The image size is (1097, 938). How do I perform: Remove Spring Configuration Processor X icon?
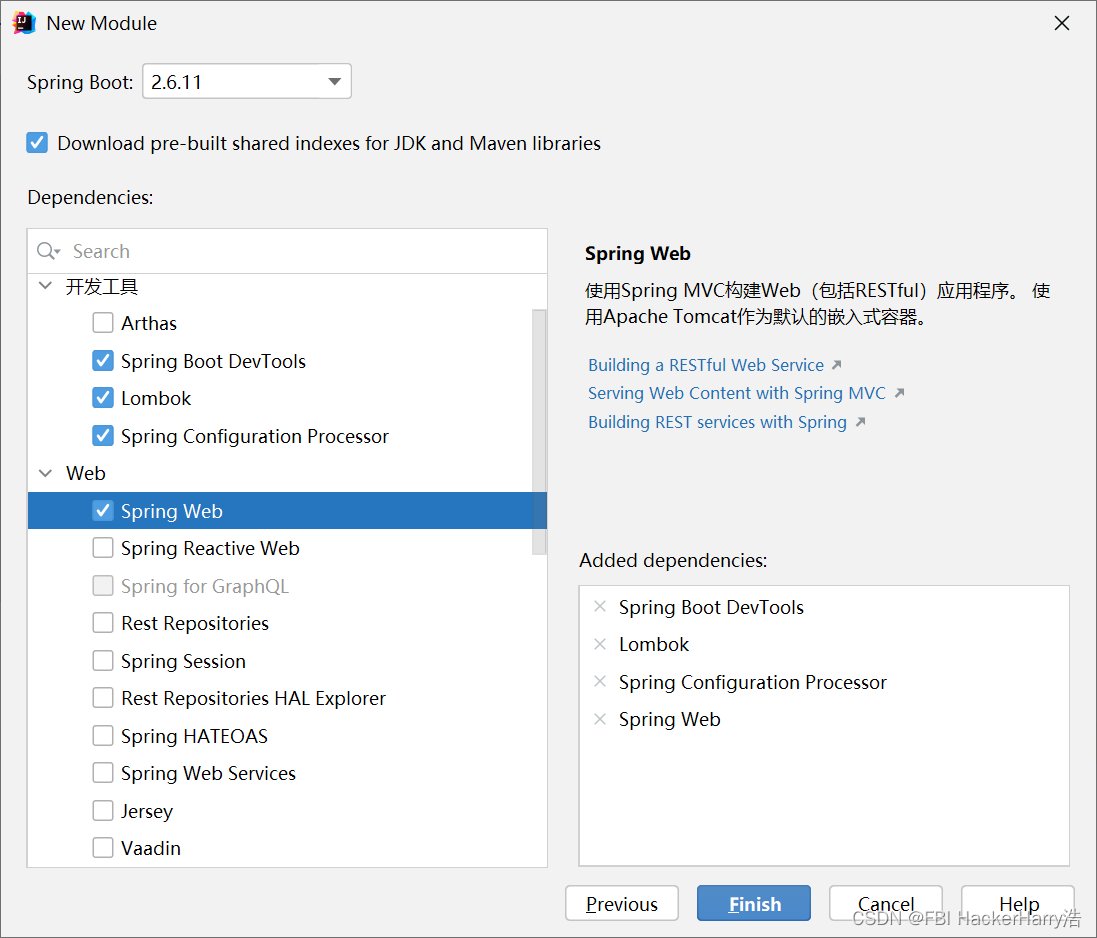(600, 681)
